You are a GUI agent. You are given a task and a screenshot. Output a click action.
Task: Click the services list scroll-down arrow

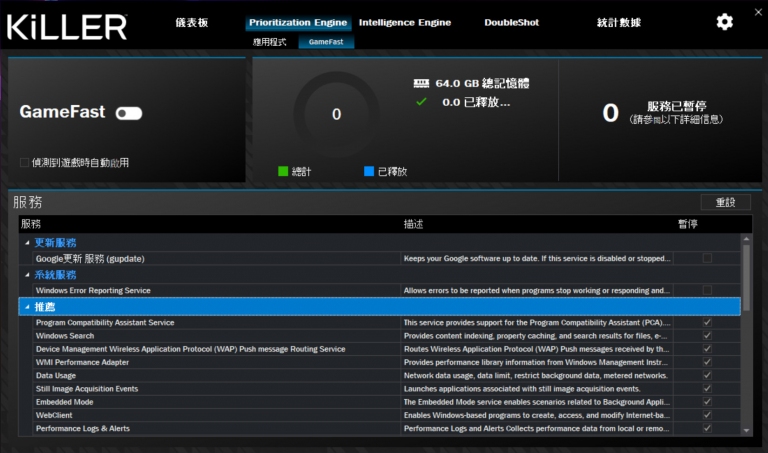tap(746, 430)
